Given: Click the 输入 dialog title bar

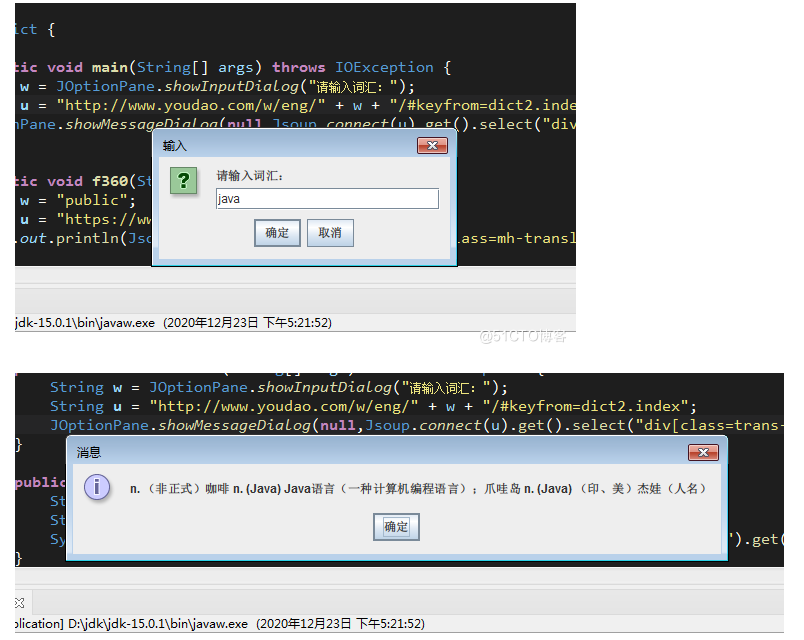Looking at the screenshot, I should tap(290, 146).
